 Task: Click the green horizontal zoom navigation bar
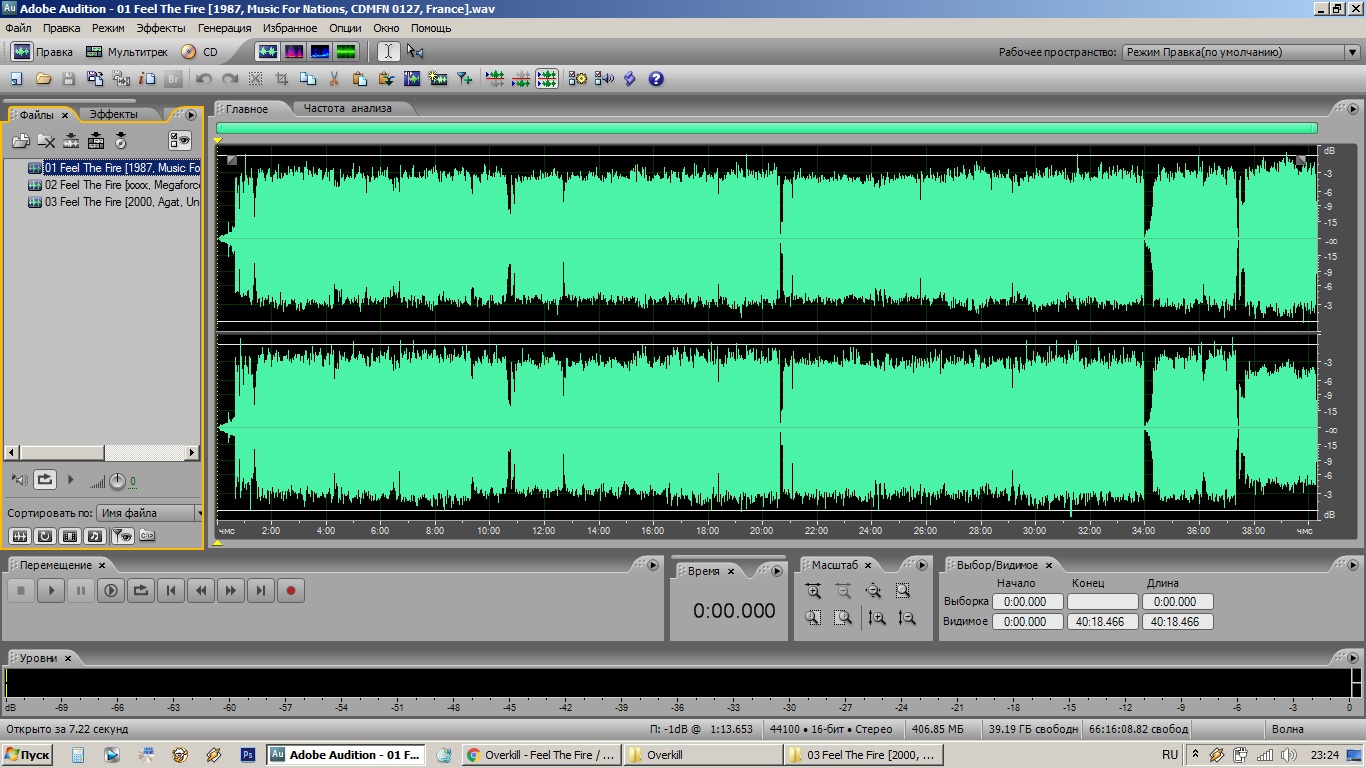[766, 128]
